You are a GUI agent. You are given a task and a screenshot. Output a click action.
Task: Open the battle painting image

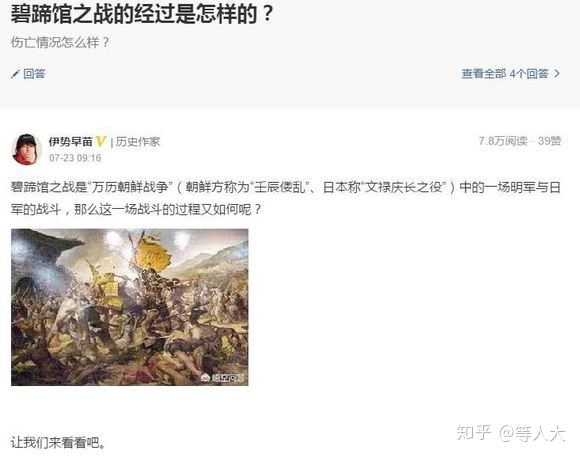[129, 307]
